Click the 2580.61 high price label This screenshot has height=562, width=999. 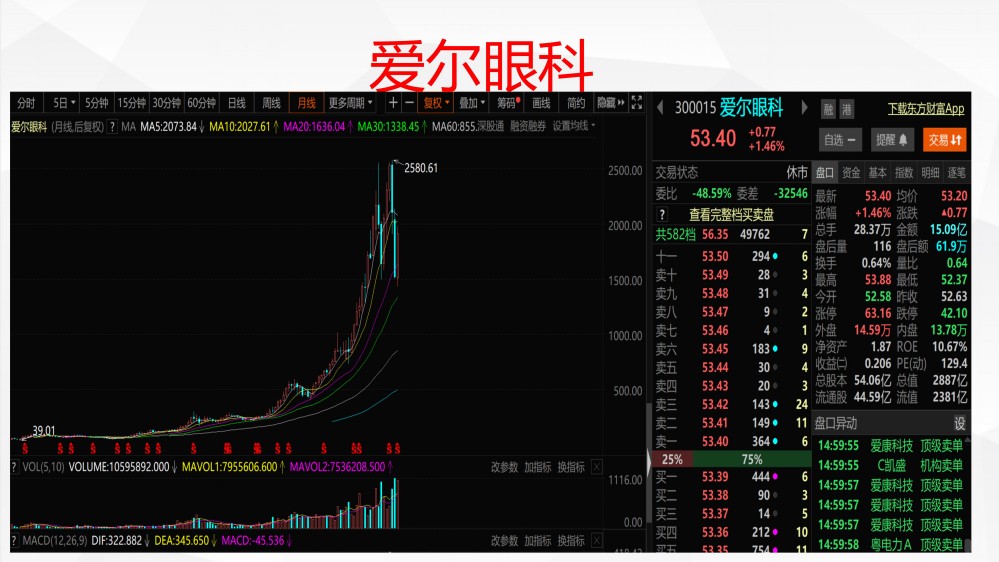click(x=421, y=168)
